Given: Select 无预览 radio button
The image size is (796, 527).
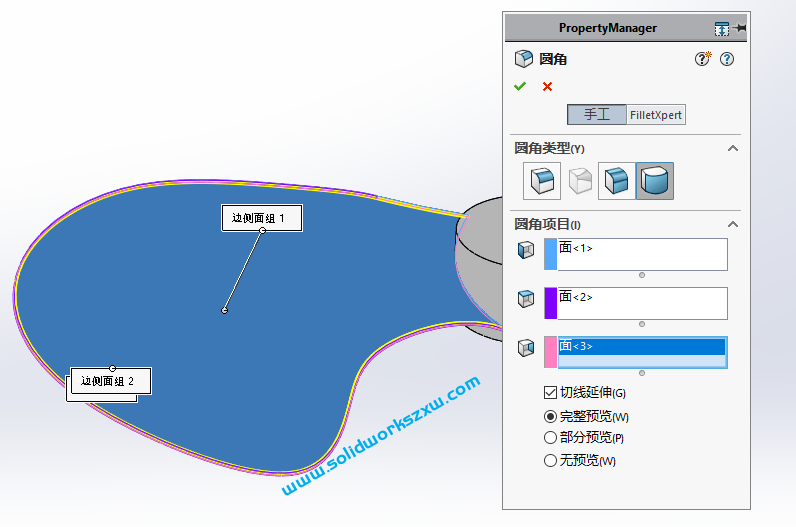Looking at the screenshot, I should click(550, 460).
